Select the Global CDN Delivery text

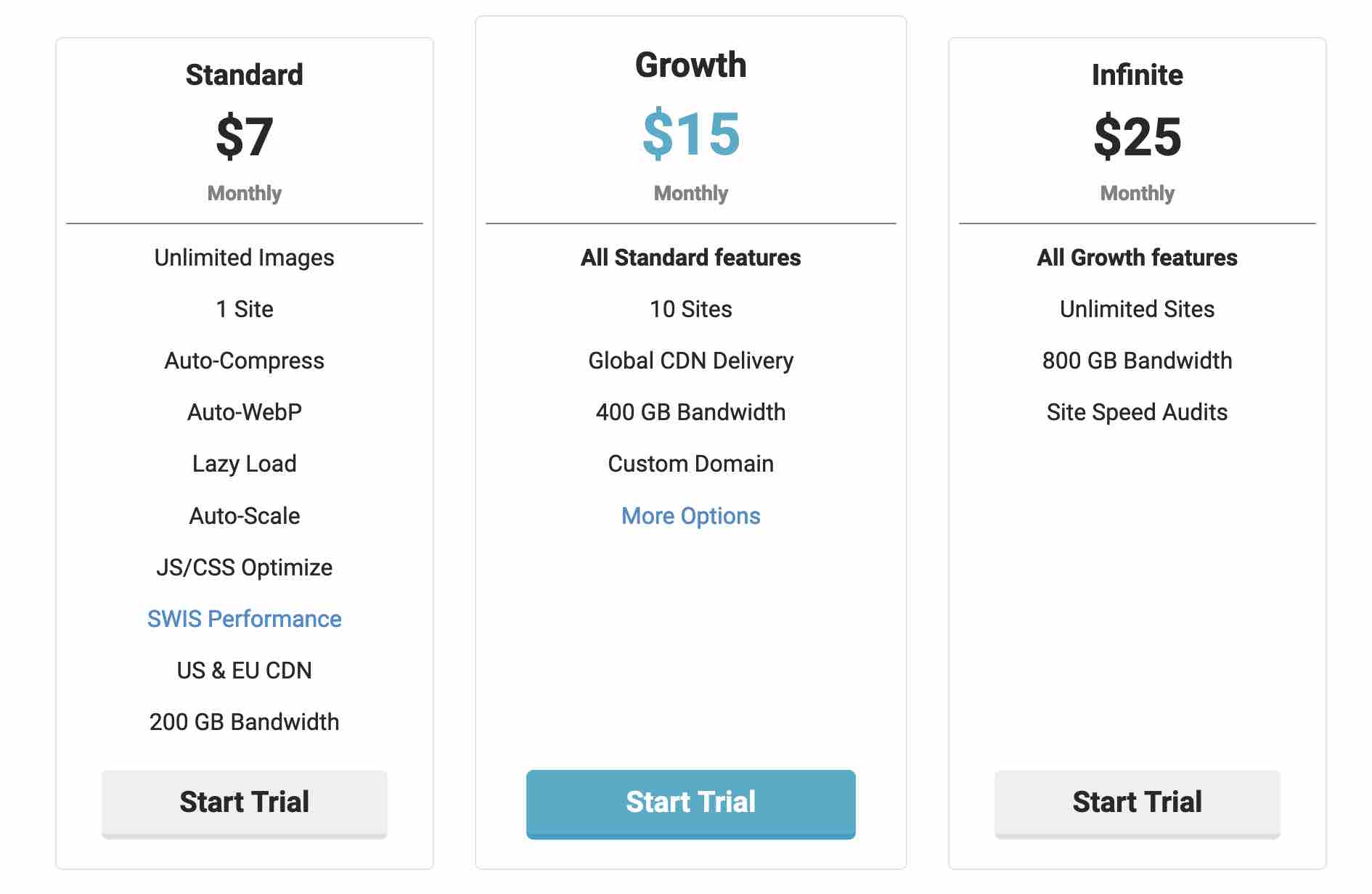click(x=690, y=361)
